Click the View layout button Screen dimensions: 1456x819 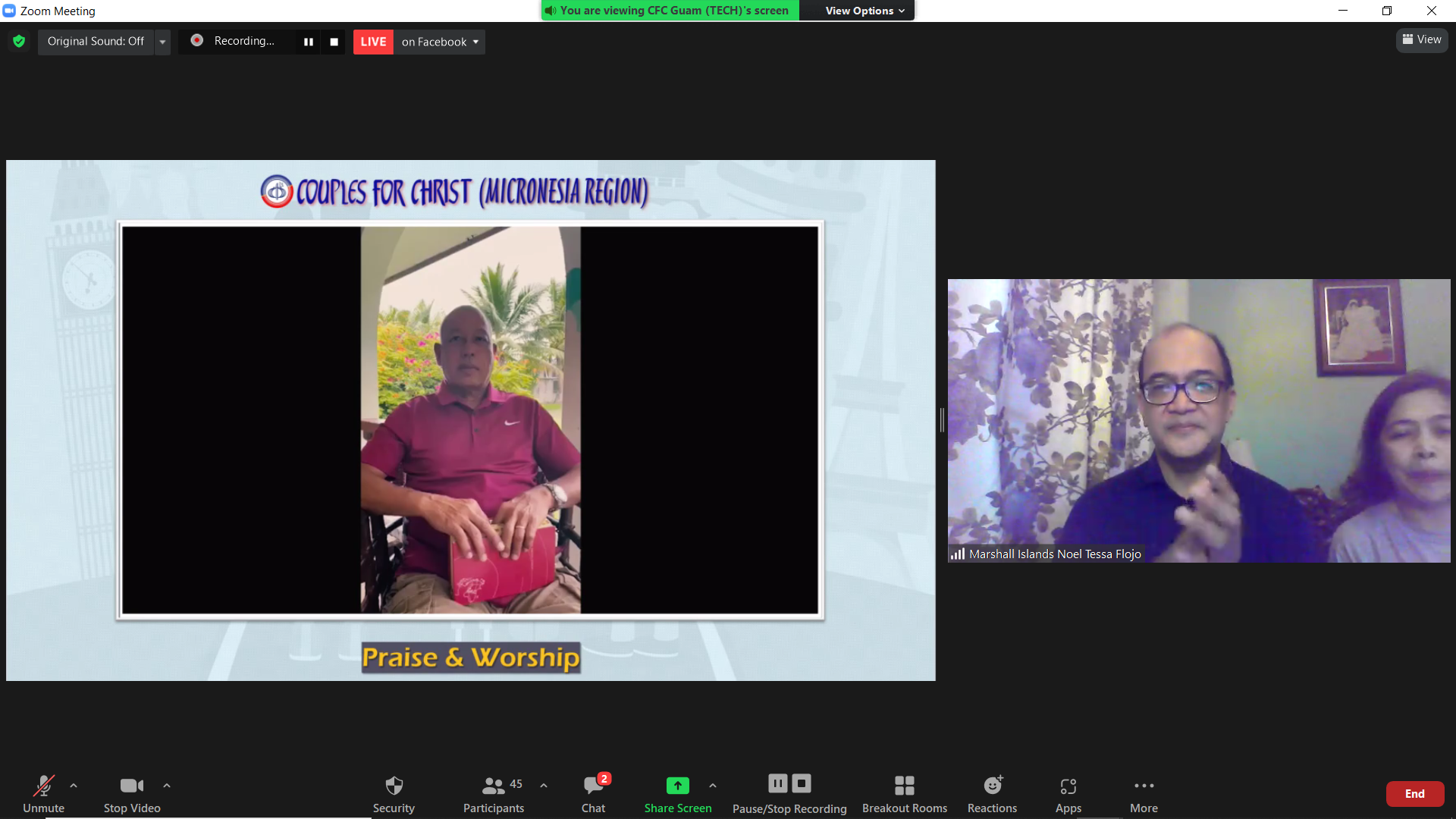coord(1422,39)
